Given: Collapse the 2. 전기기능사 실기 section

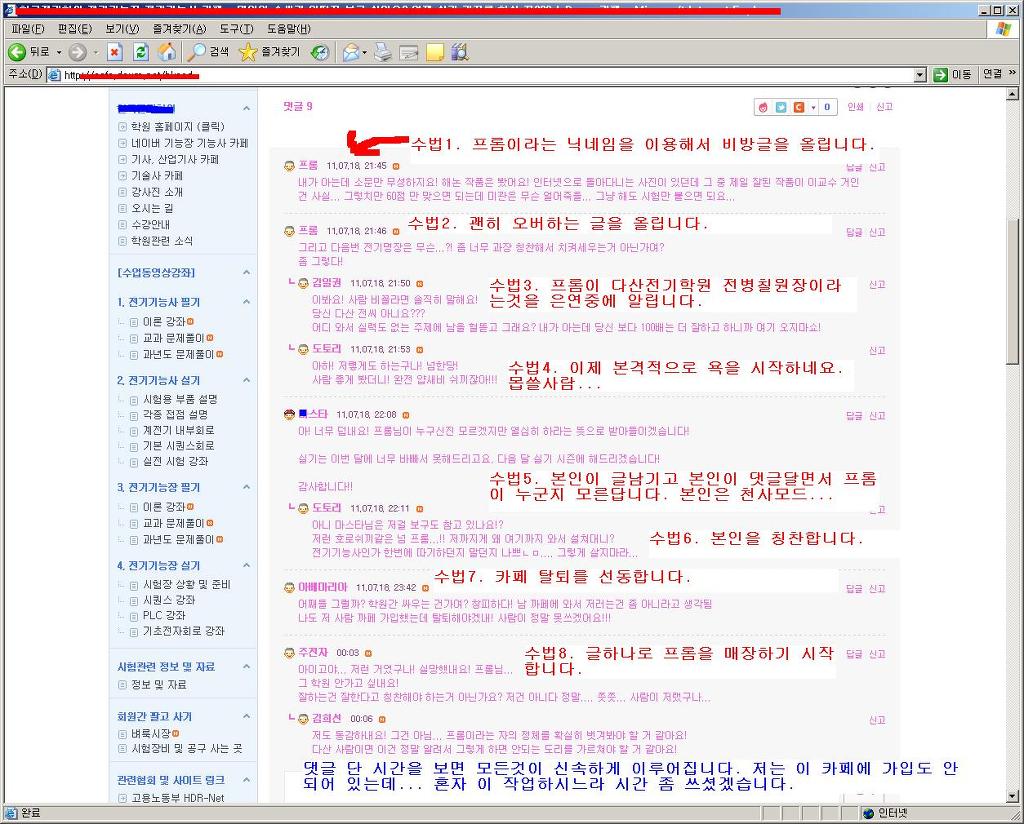Looking at the screenshot, I should click(x=247, y=380).
